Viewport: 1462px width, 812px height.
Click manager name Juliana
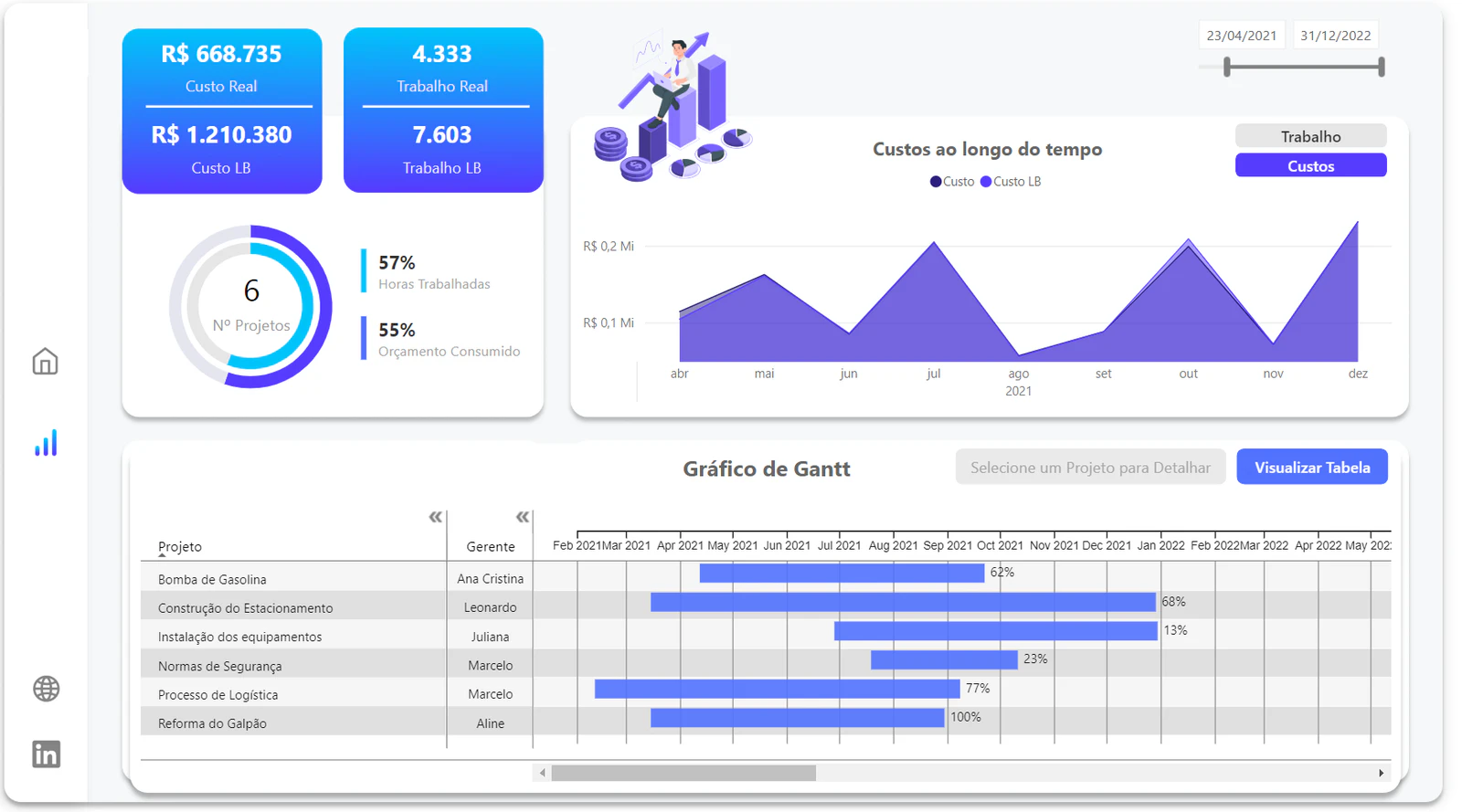coord(491,637)
